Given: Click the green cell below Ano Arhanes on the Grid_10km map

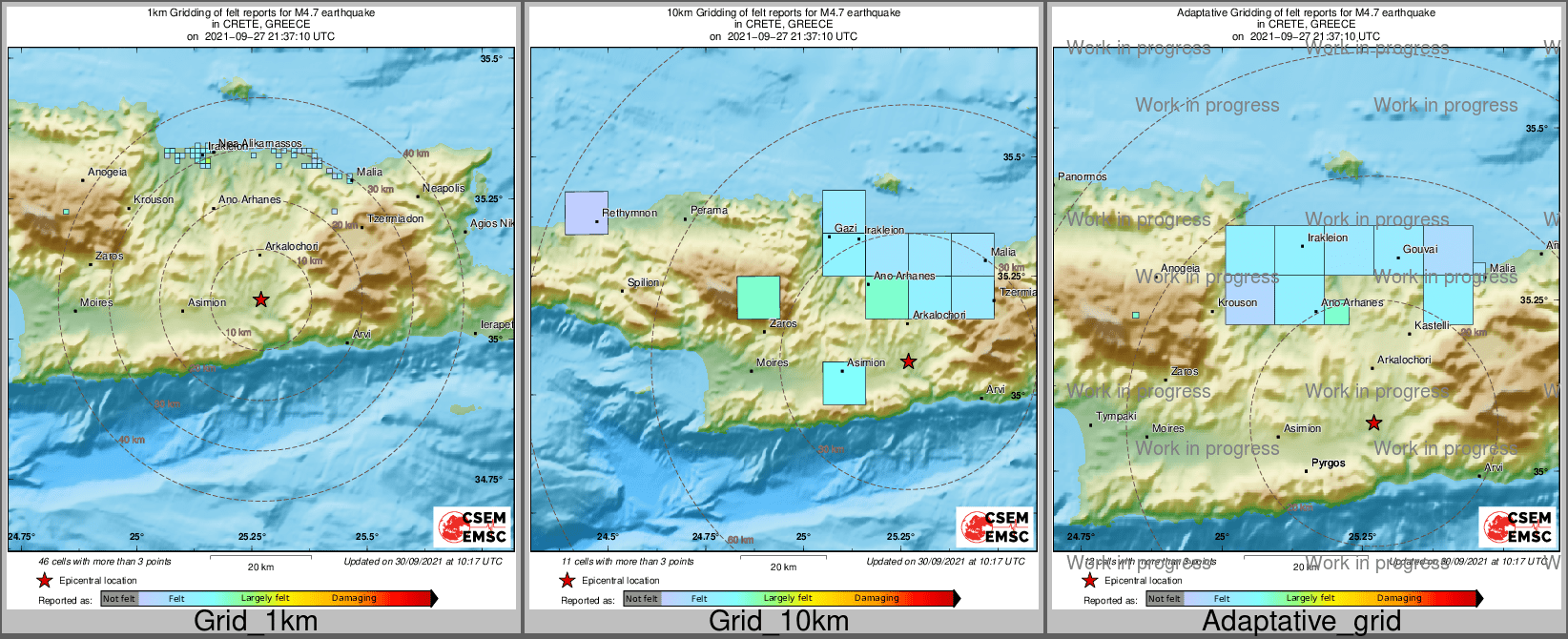Looking at the screenshot, I should pos(887,298).
